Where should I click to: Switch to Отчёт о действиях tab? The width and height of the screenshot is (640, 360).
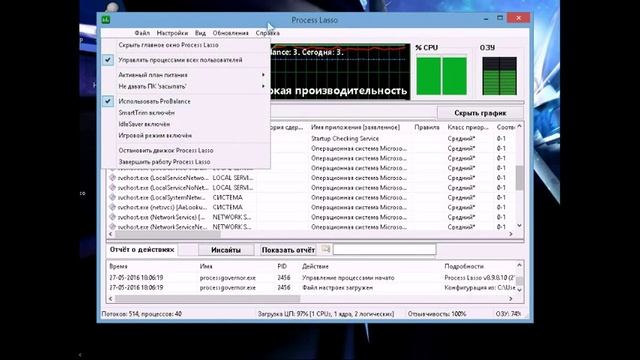tap(142, 249)
